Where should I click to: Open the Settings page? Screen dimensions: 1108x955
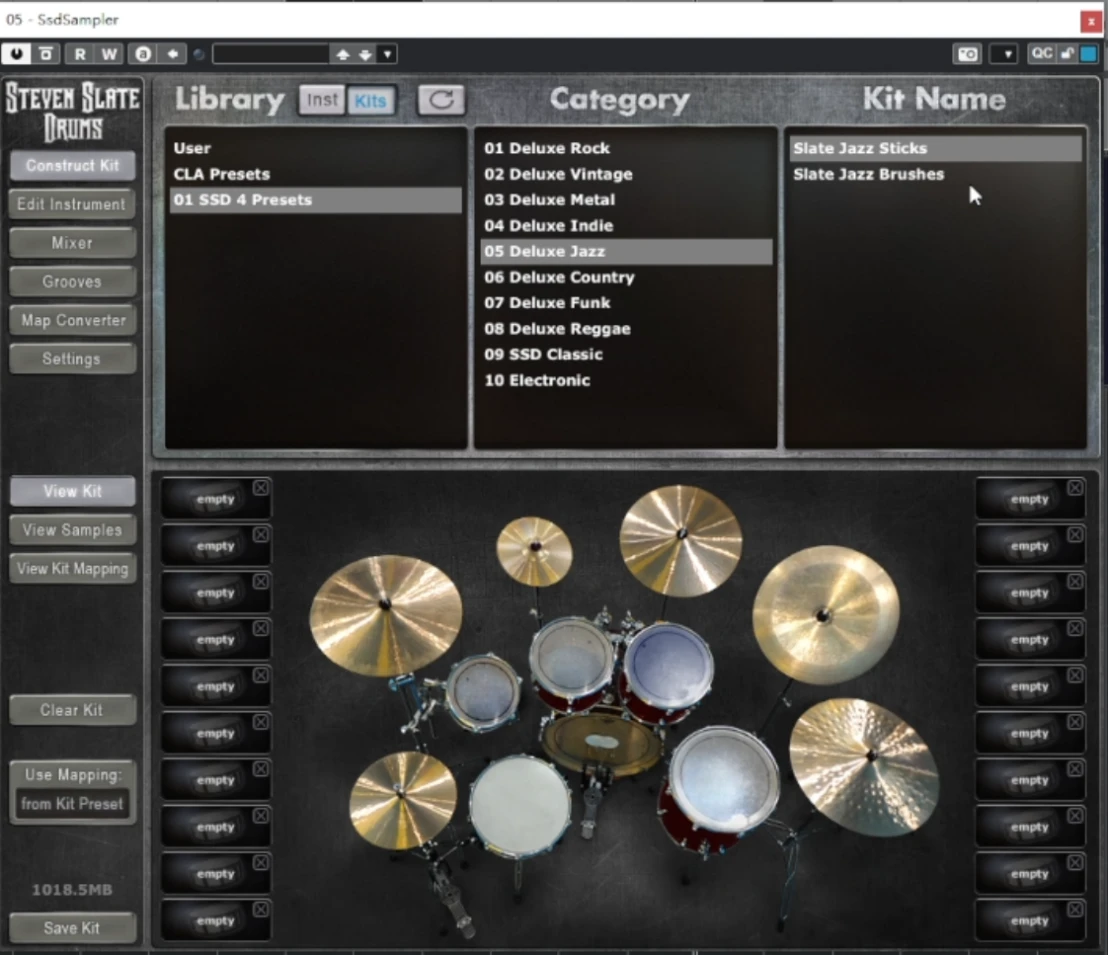tap(72, 359)
